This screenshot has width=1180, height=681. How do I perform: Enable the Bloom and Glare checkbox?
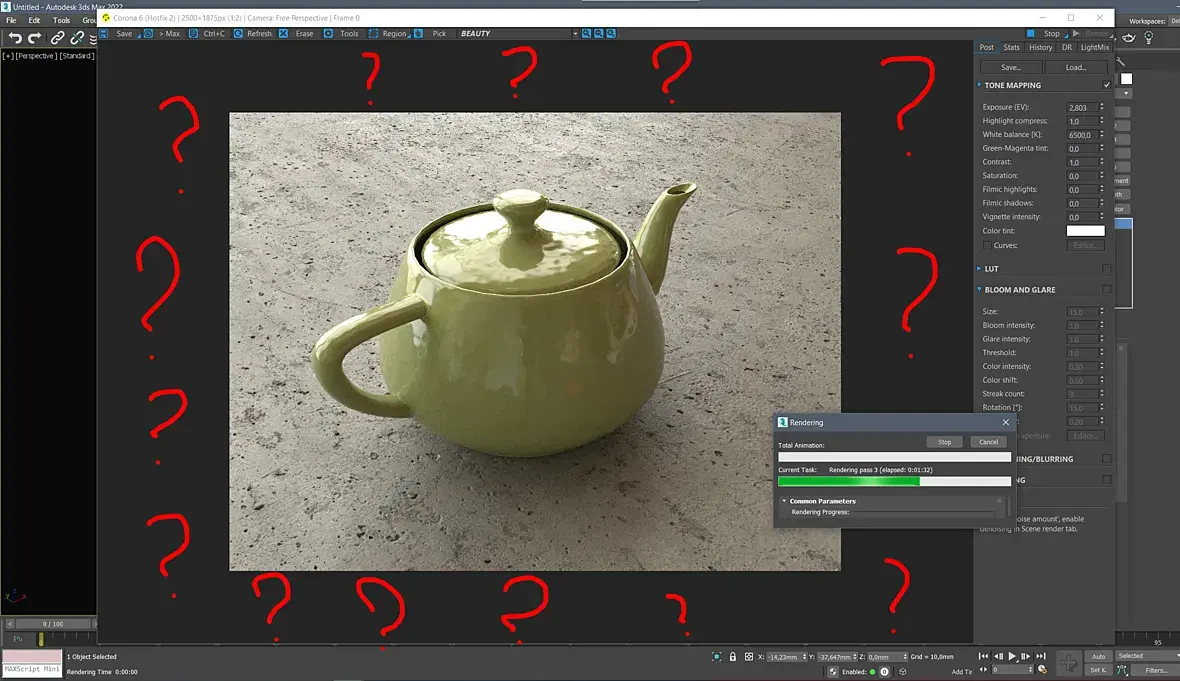[1106, 290]
